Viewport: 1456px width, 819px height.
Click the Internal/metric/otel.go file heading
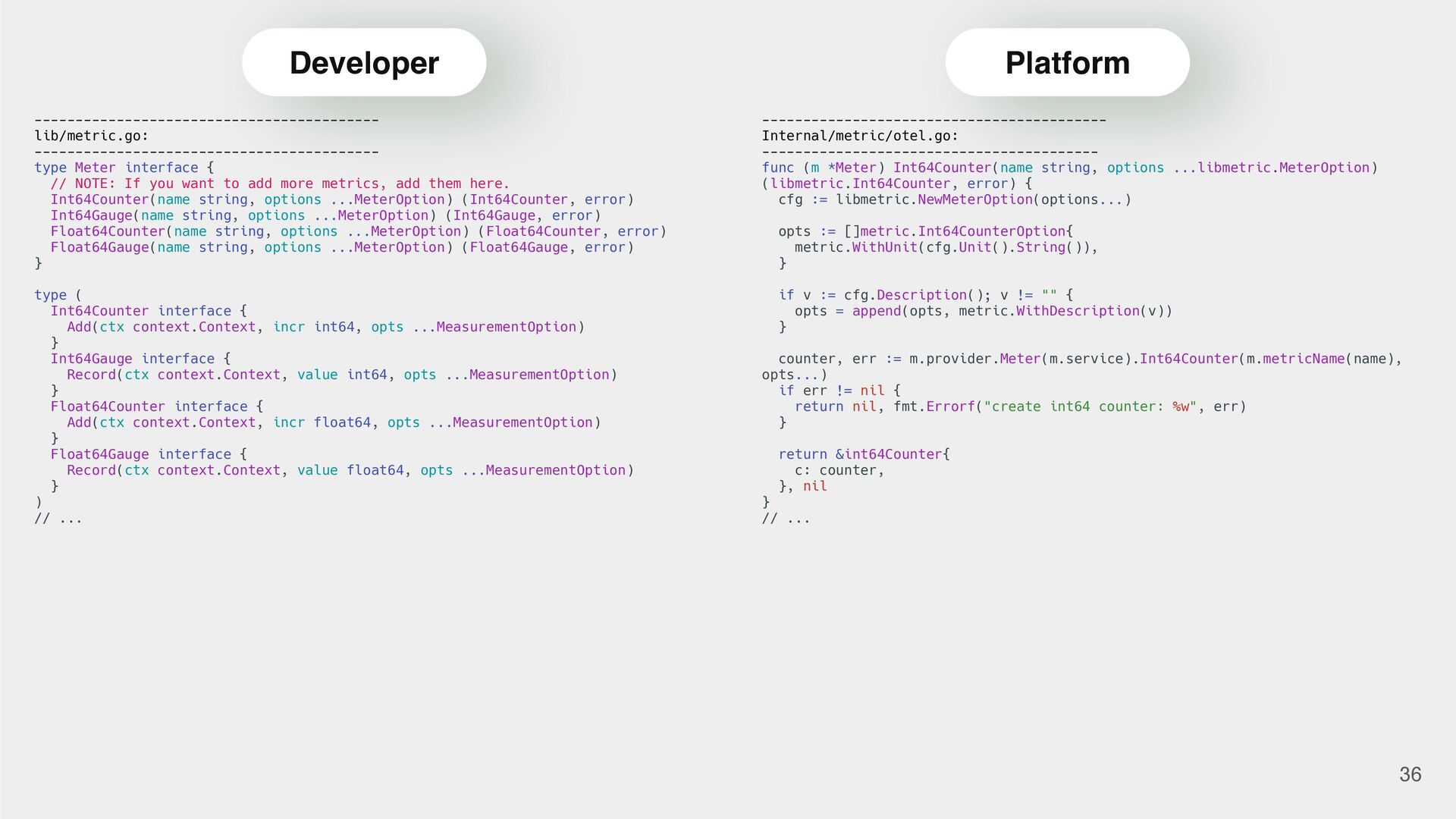click(x=860, y=136)
